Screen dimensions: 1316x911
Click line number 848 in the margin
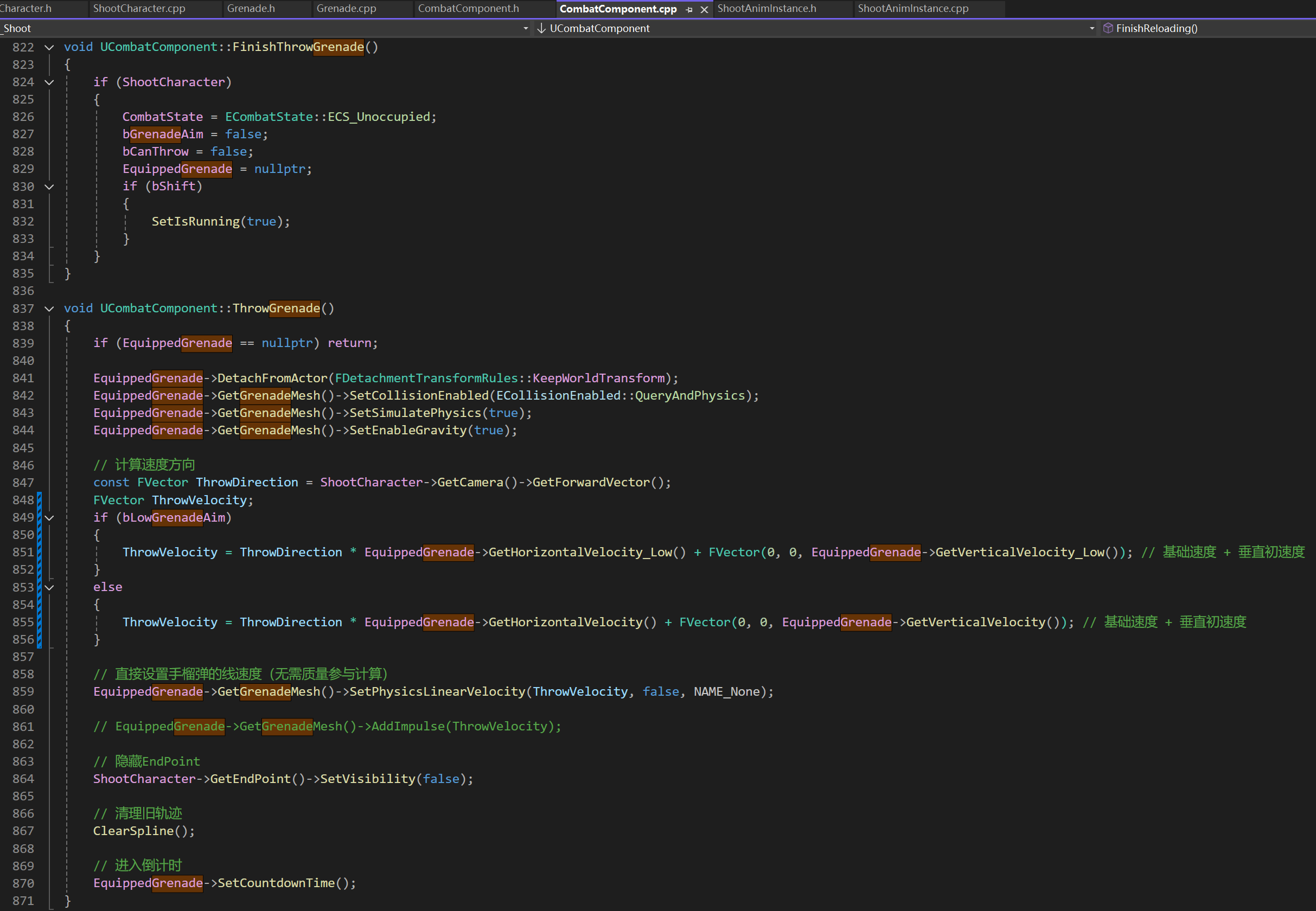(23, 500)
